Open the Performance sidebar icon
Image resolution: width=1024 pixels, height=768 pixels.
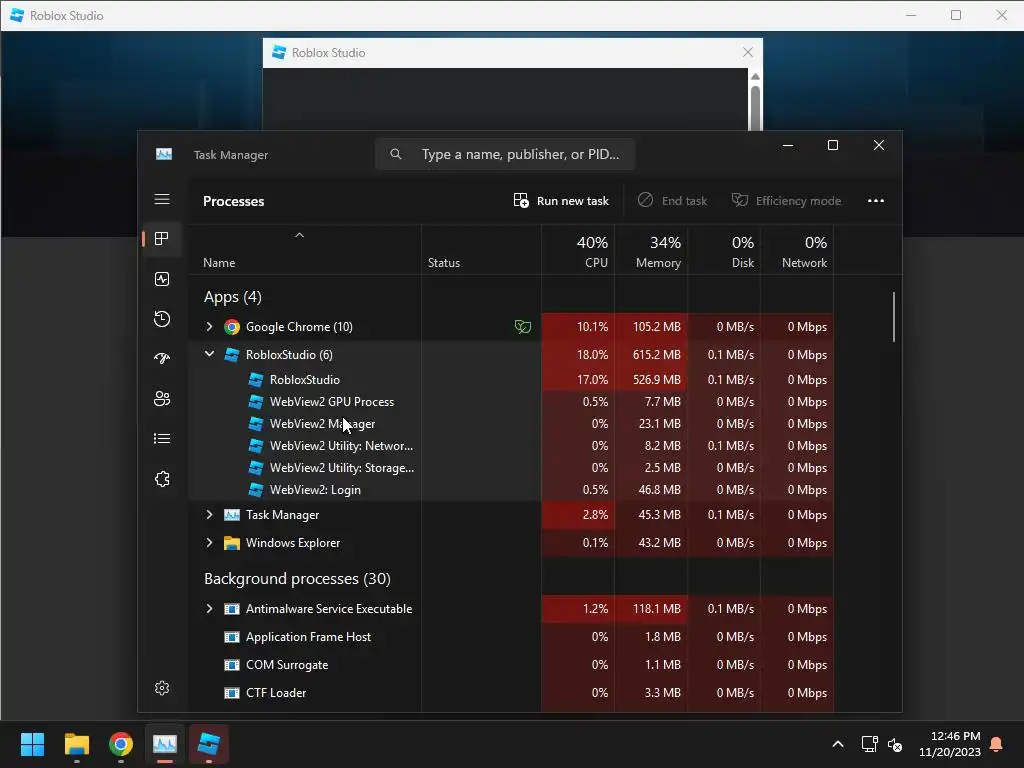coord(162,280)
